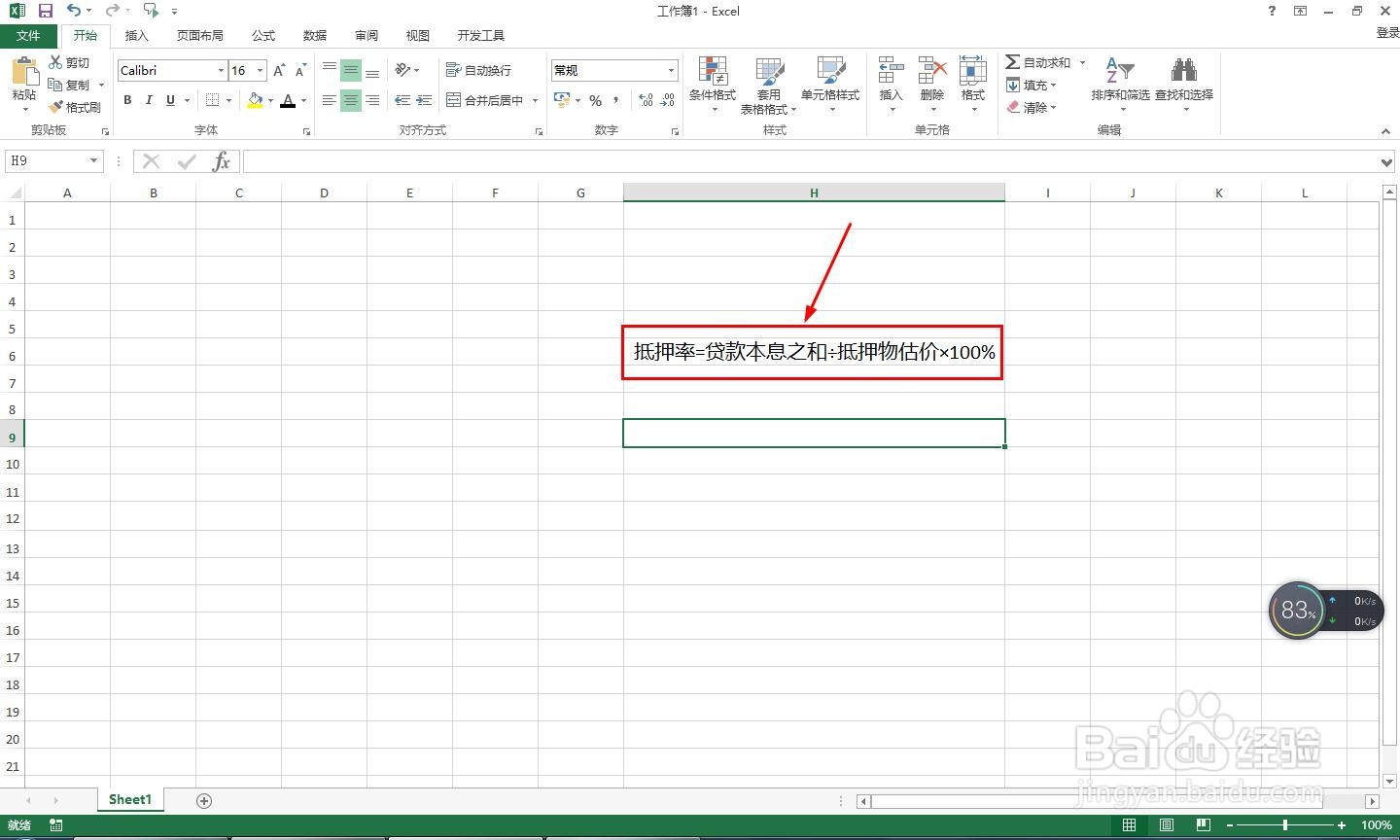Switch to Developer (开发工具) tab
1400x840 pixels.
(x=481, y=35)
